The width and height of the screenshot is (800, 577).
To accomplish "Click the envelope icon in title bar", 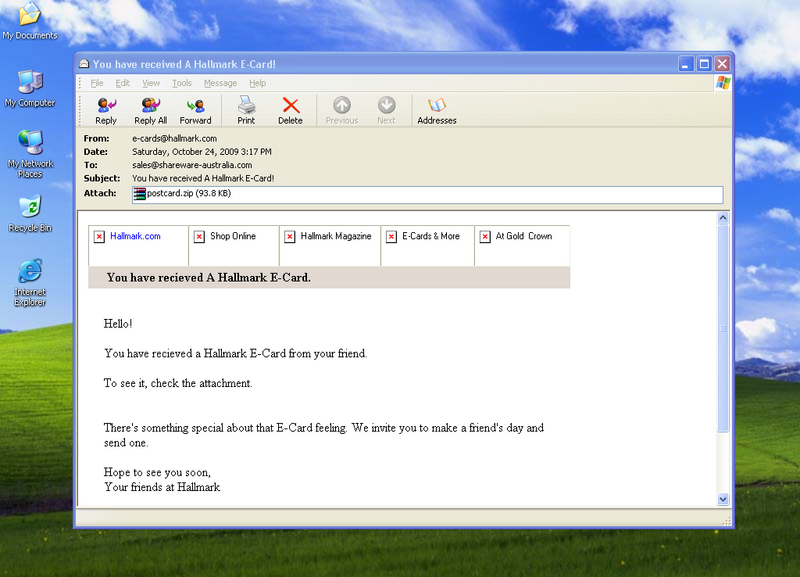I will click(84, 64).
